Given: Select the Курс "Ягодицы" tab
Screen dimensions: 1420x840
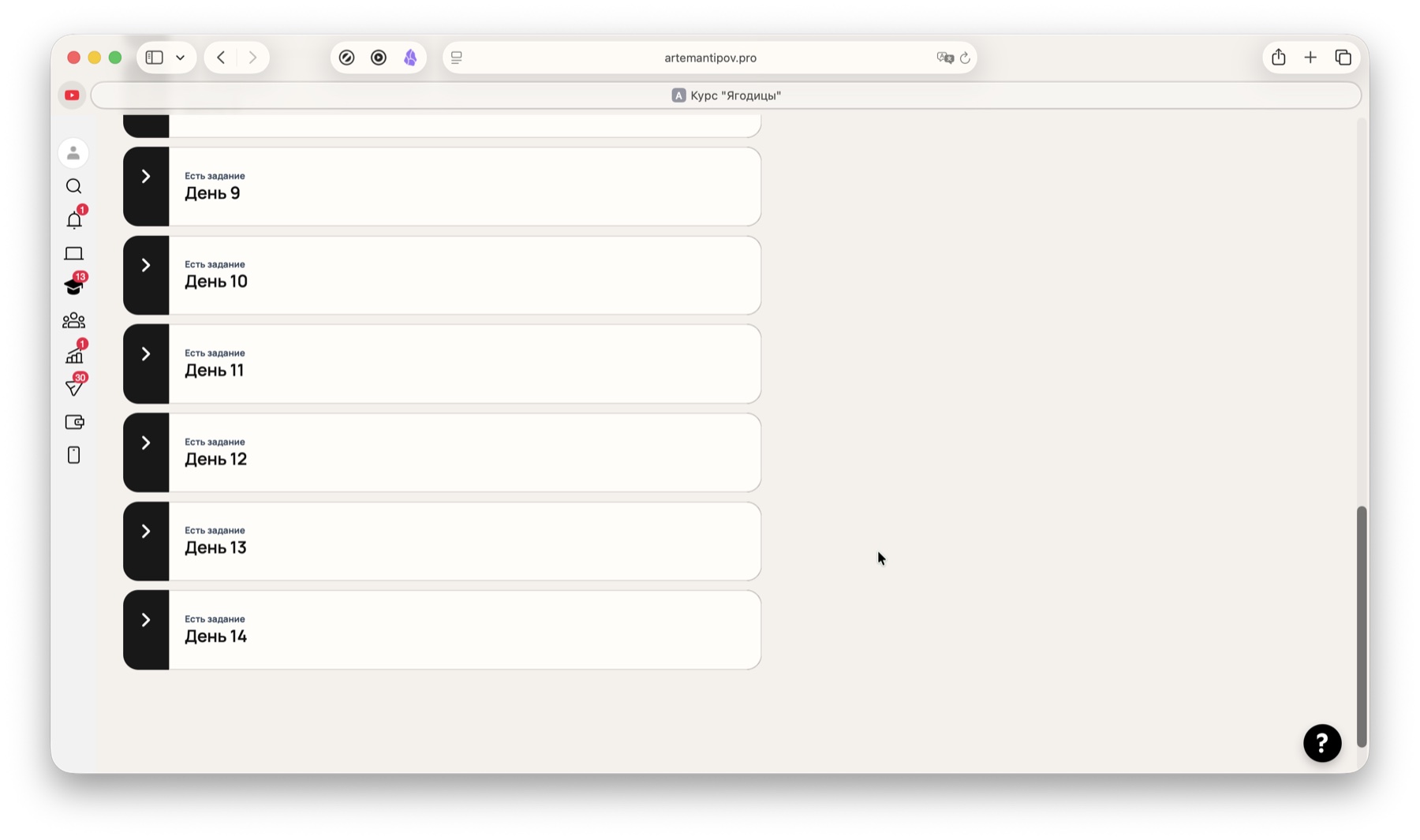Looking at the screenshot, I should click(726, 95).
